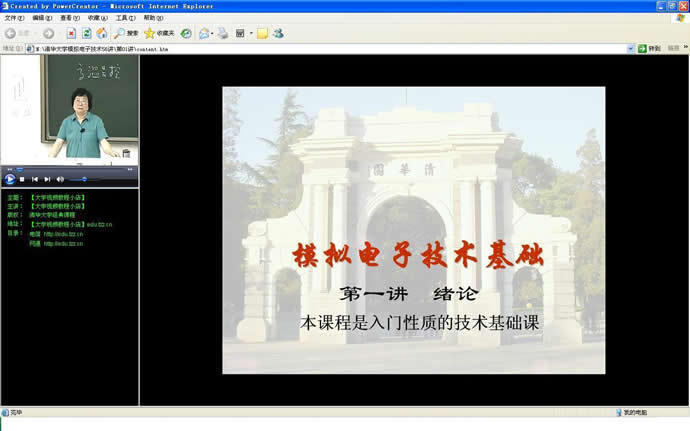
Task: Open the 帮助 (Help) menu
Action: pos(153,18)
